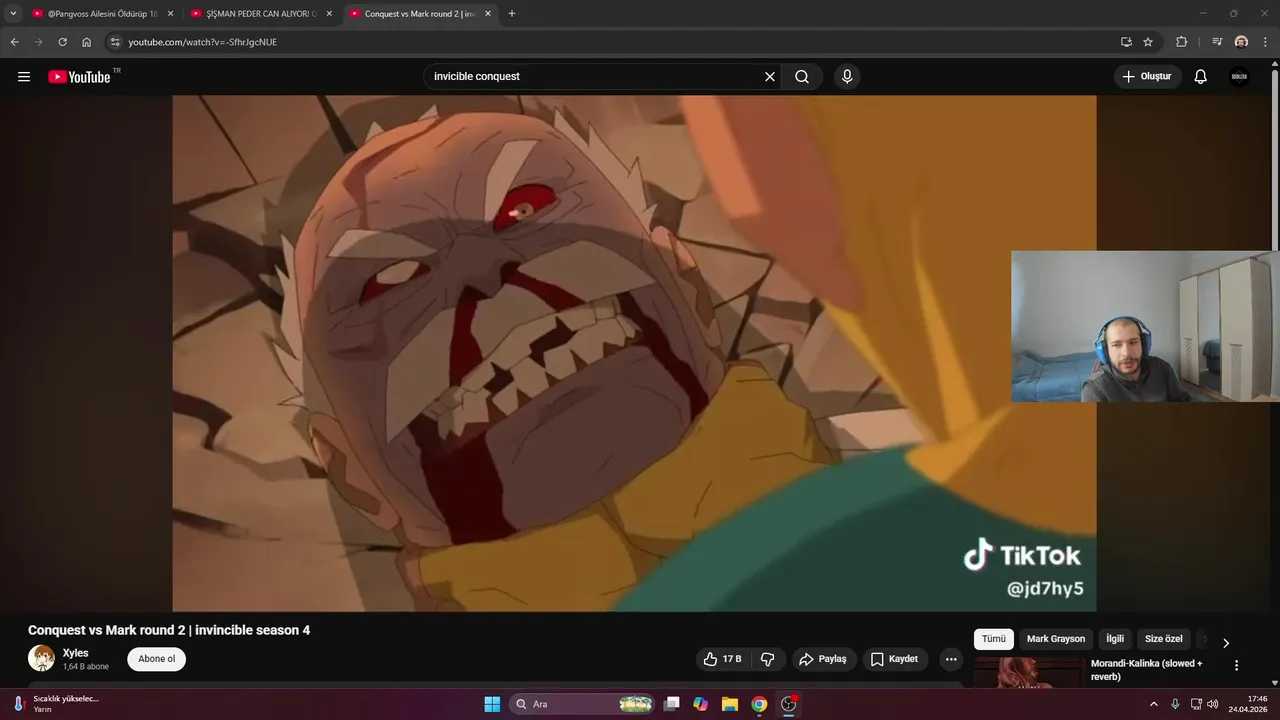Open the Oluştur create menu
Image resolution: width=1280 pixels, height=720 pixels.
click(1148, 77)
